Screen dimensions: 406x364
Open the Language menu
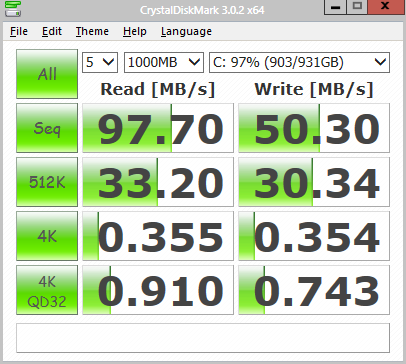tap(186, 31)
